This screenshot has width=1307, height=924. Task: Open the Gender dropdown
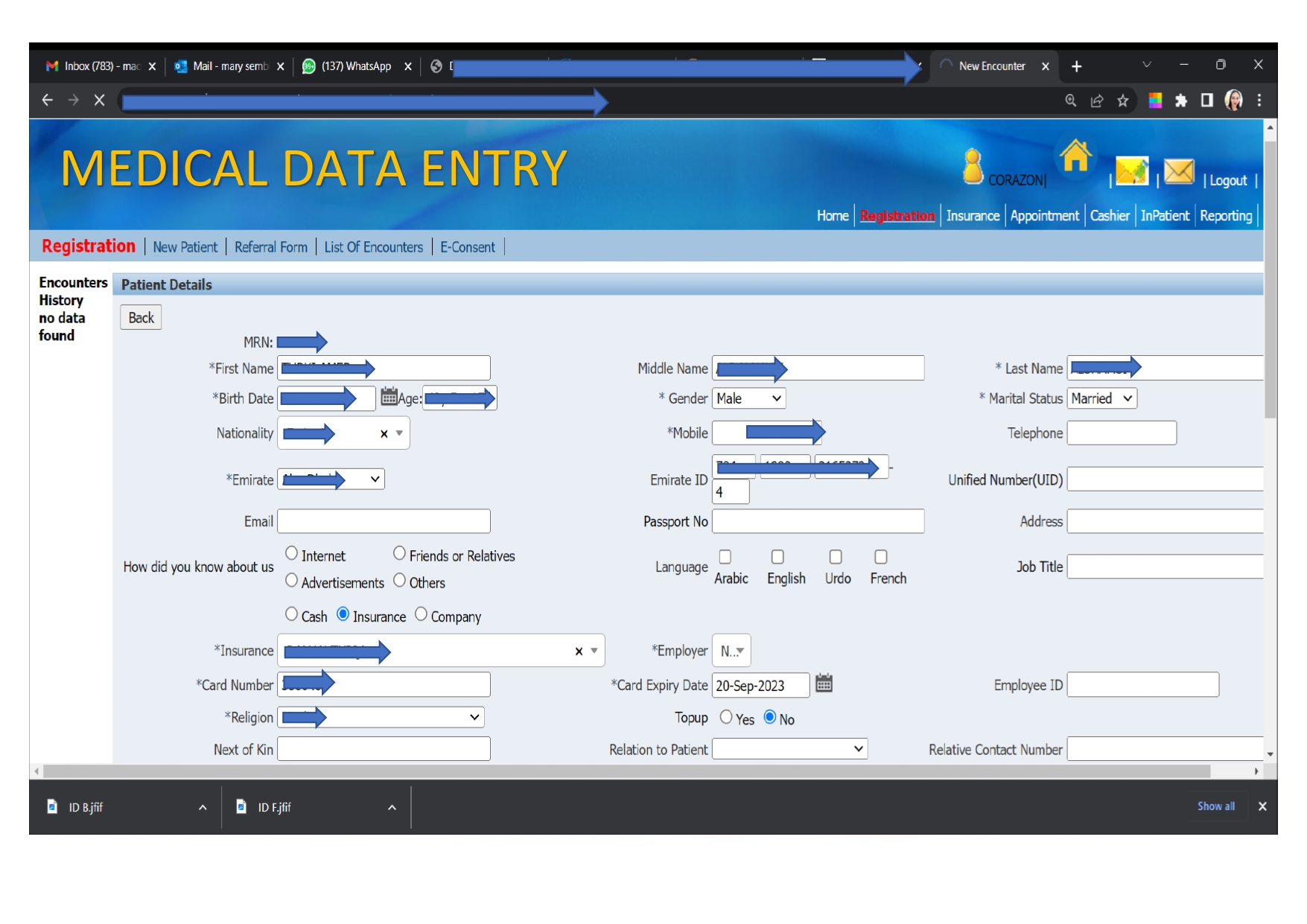749,398
